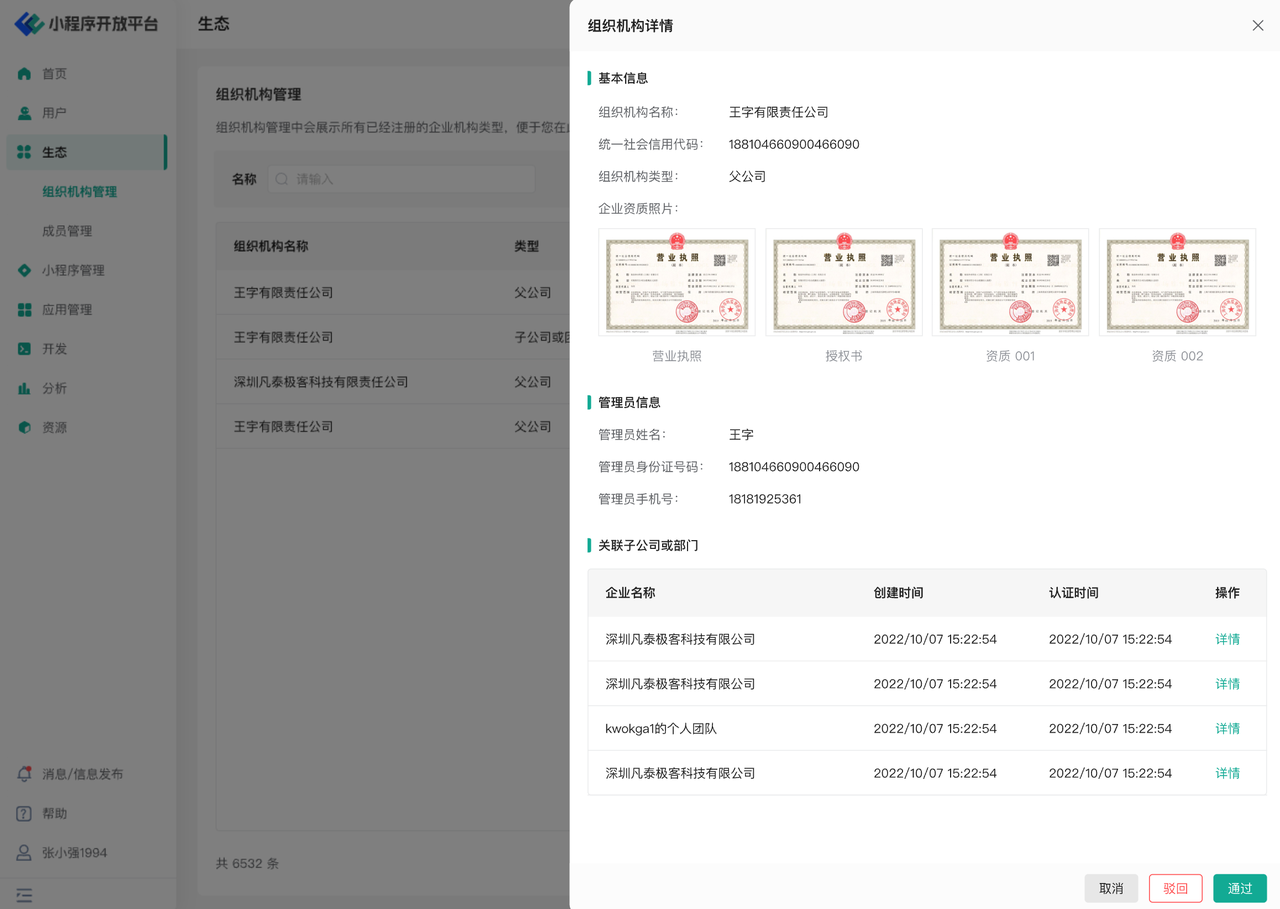The height and width of the screenshot is (909, 1280).
Task: Open the 资质 002 photo thumbnail
Action: (1177, 282)
